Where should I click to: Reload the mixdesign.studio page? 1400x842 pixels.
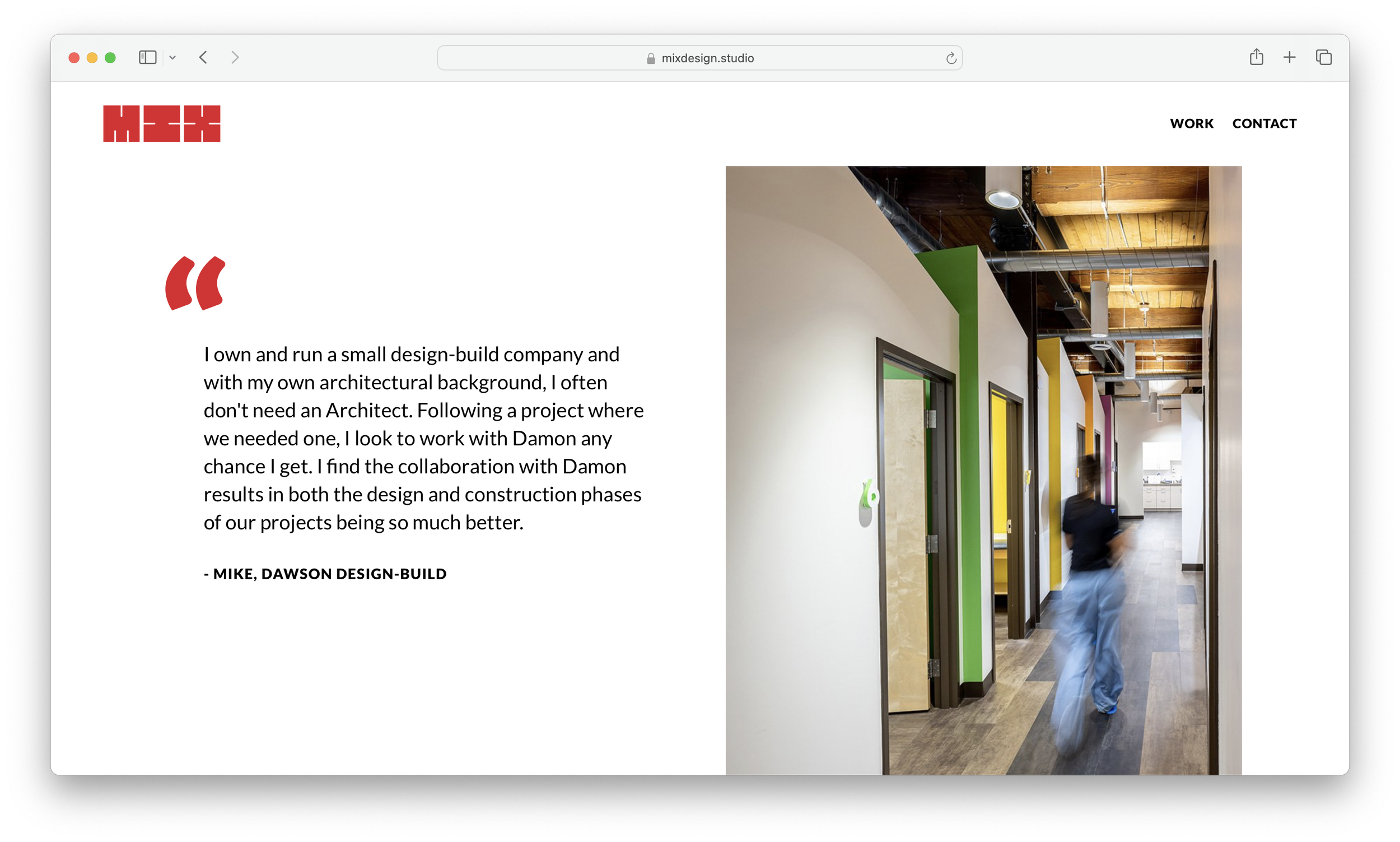coord(951,57)
